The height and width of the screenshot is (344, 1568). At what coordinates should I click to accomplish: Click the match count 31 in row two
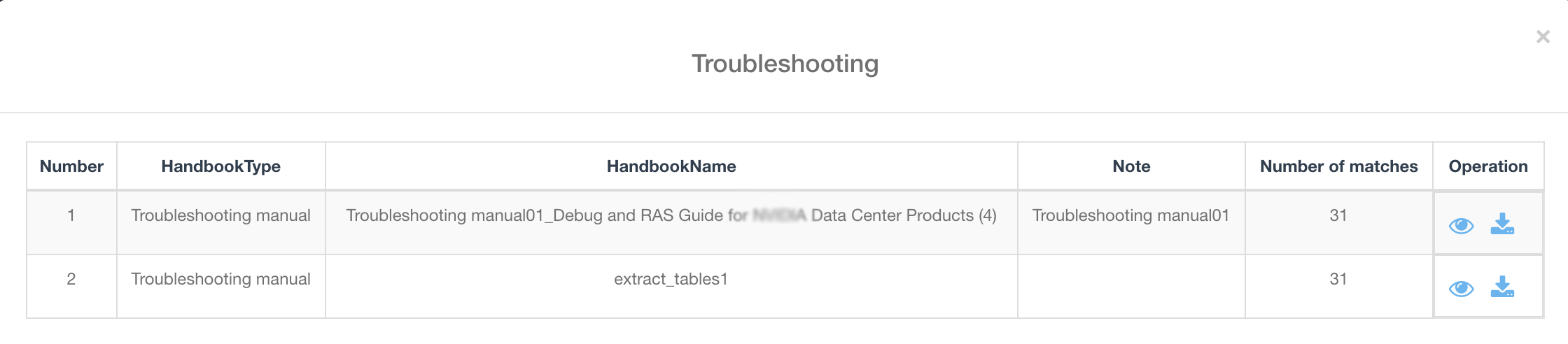point(1338,279)
